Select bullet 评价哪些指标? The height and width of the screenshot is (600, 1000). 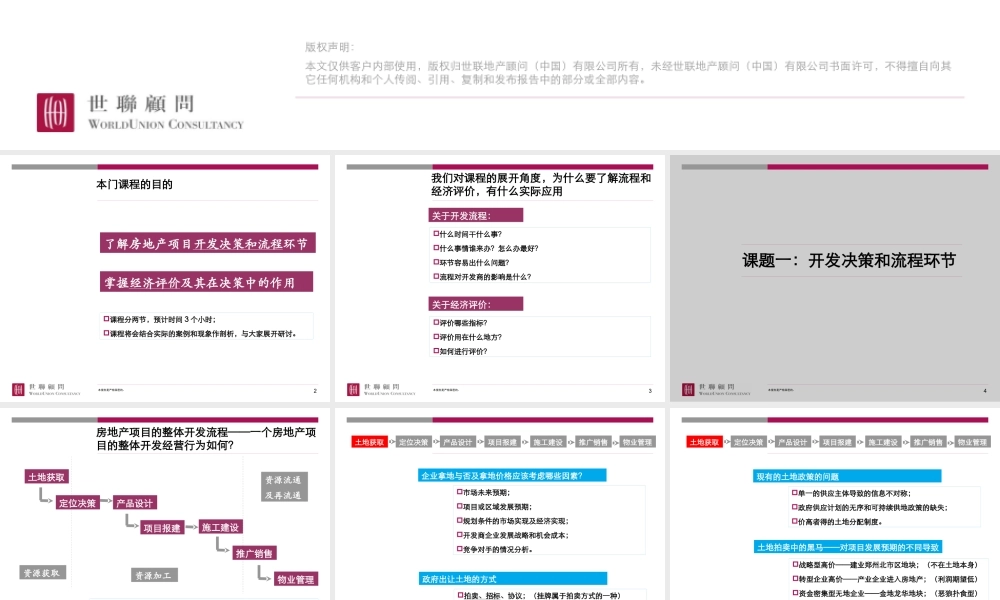coord(461,323)
